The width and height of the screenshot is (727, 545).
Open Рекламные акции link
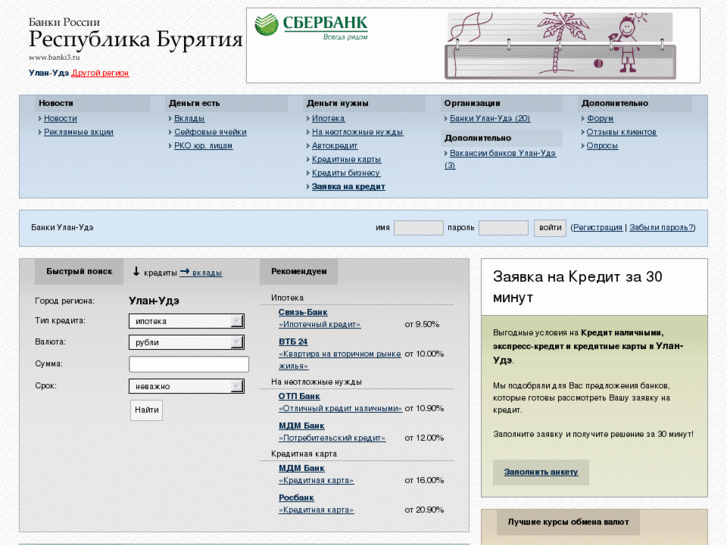[x=78, y=132]
